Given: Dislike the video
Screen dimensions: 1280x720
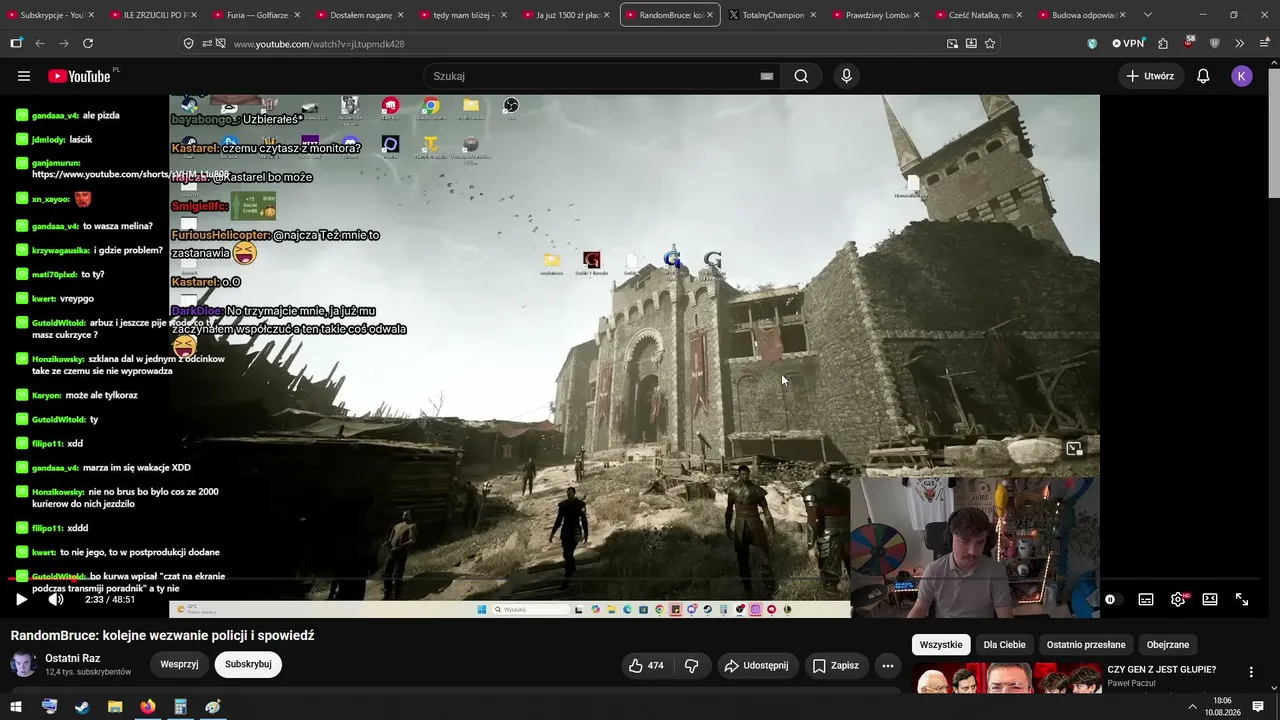Looking at the screenshot, I should 691,665.
